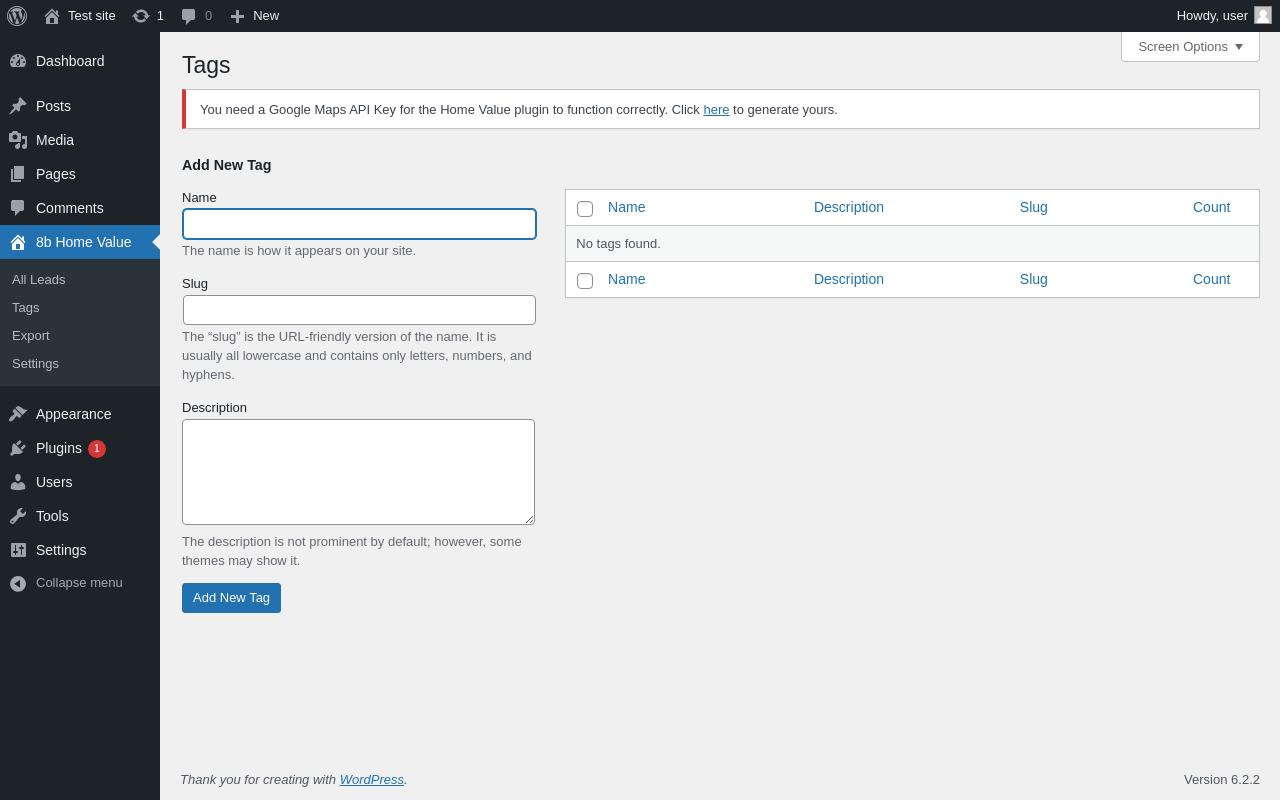Image resolution: width=1280 pixels, height=800 pixels.
Task: Open the Pages menu label
Action: (x=56, y=174)
